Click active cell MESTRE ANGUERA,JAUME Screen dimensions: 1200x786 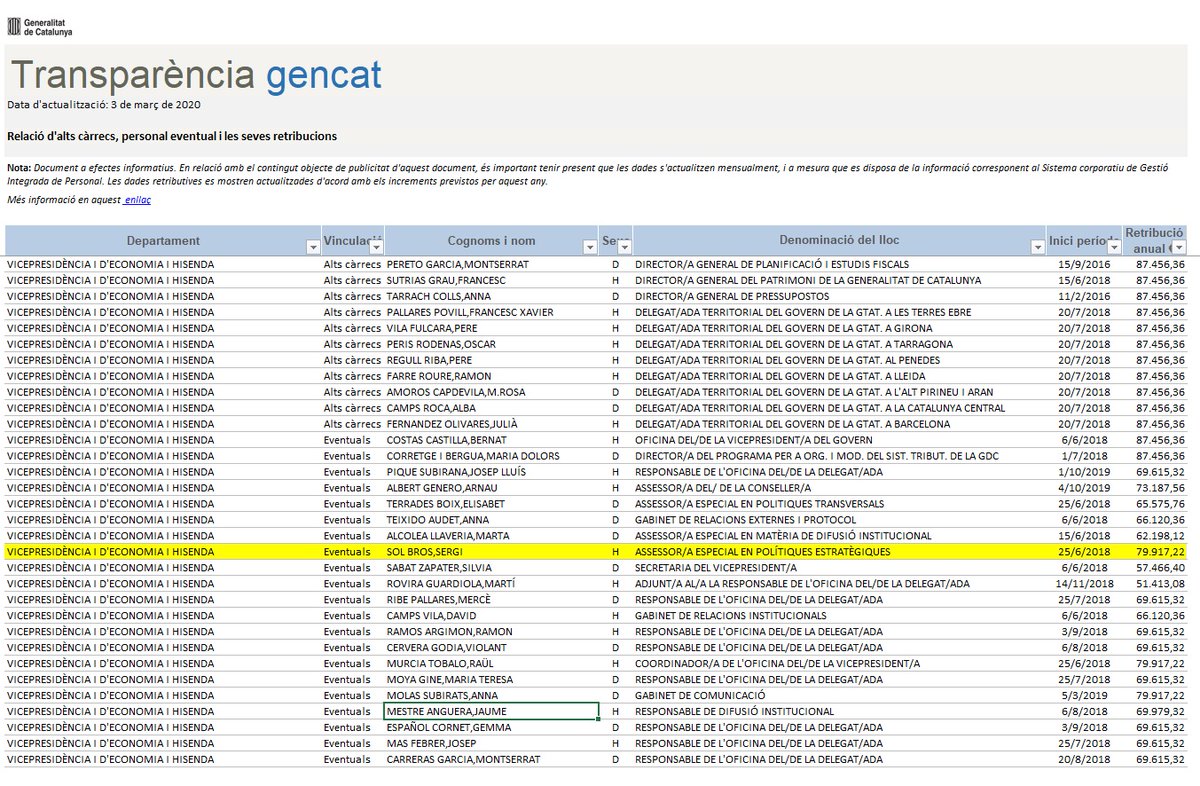[x=492, y=711]
